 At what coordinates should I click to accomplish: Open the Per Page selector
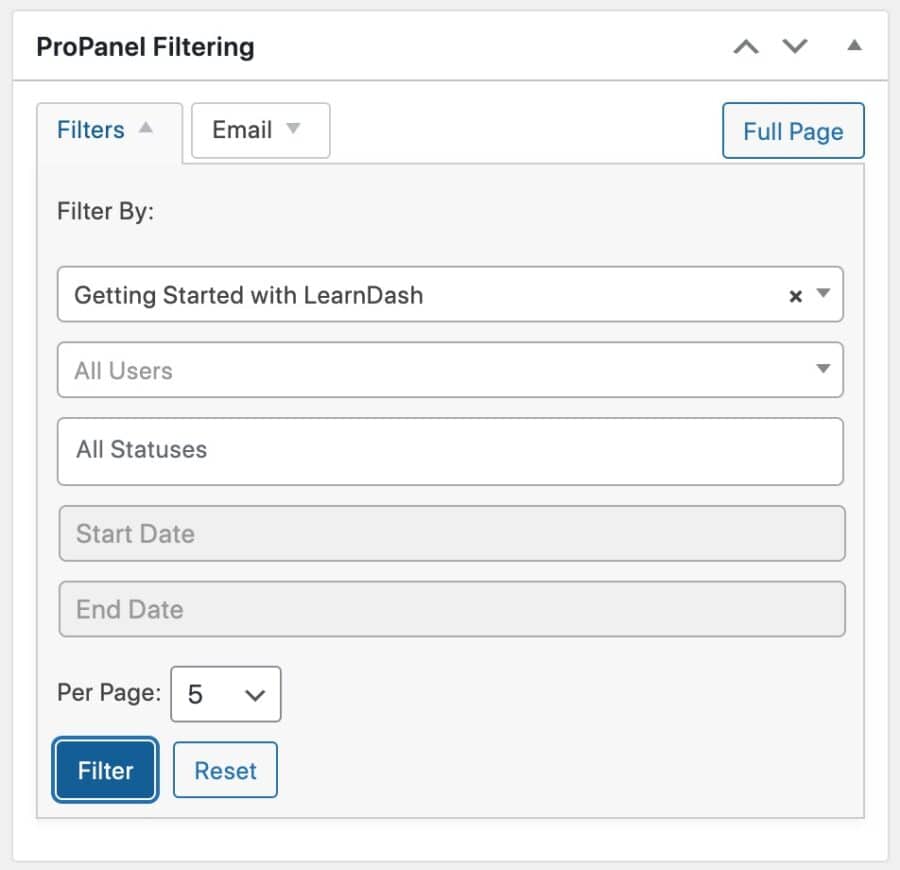click(x=226, y=694)
